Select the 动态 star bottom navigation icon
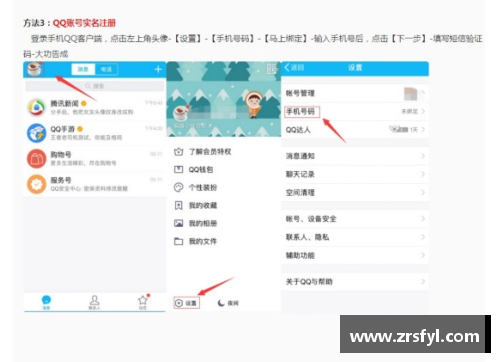500x362 pixels. coord(143,302)
